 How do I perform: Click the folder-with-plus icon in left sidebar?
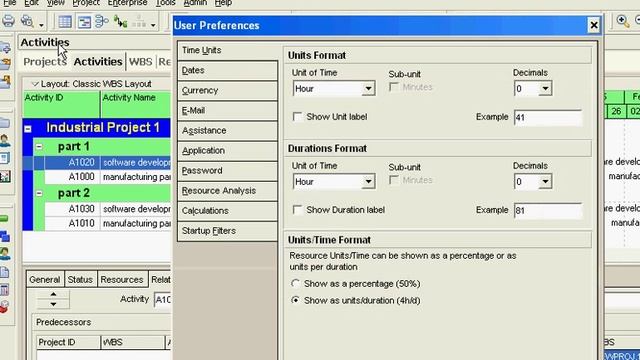pos(5,48)
